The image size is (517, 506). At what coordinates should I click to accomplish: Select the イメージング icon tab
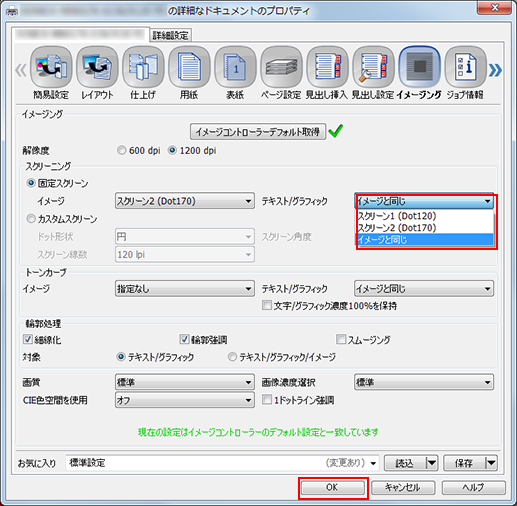[419, 72]
